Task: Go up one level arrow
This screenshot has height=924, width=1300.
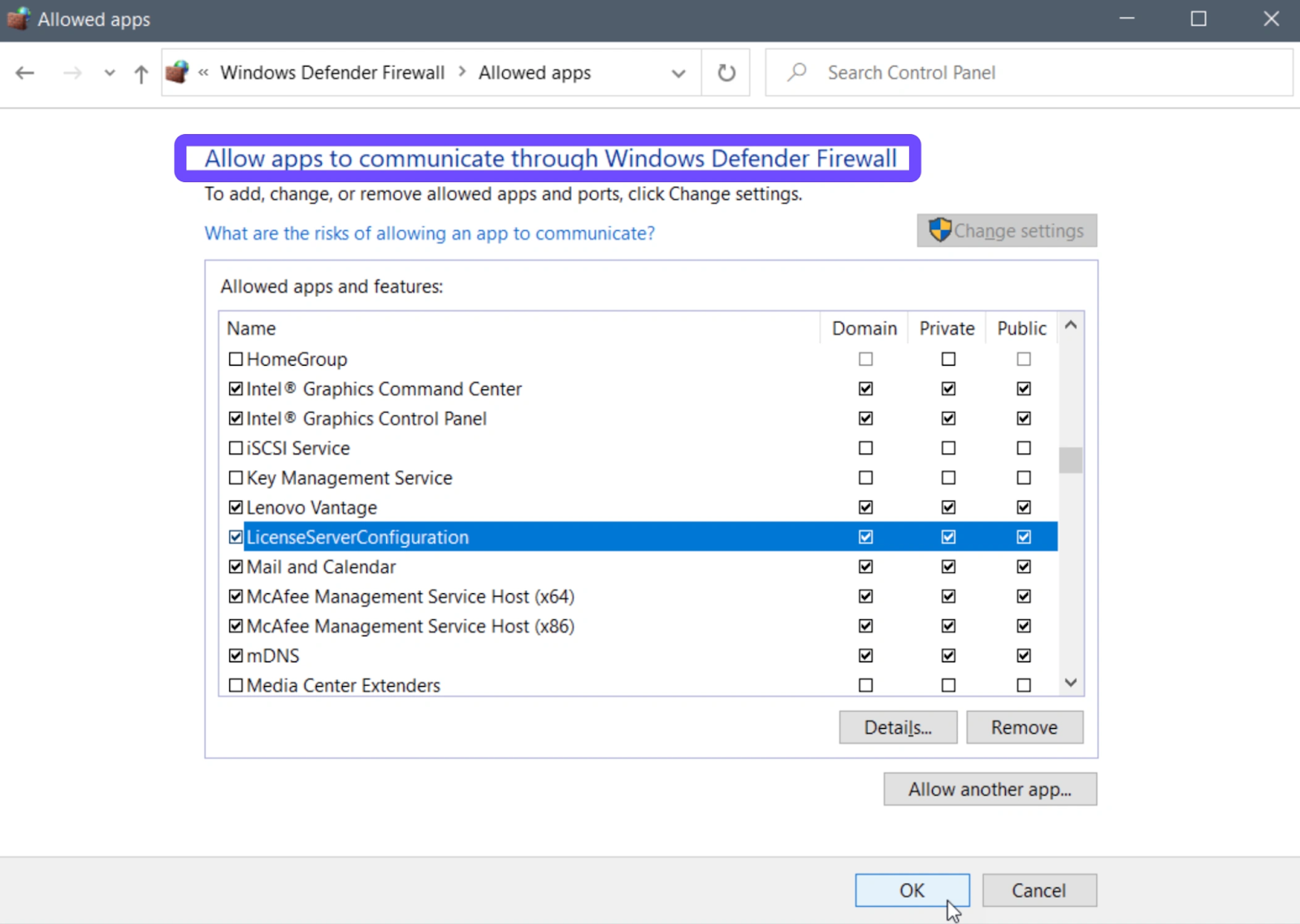Action: [x=141, y=74]
